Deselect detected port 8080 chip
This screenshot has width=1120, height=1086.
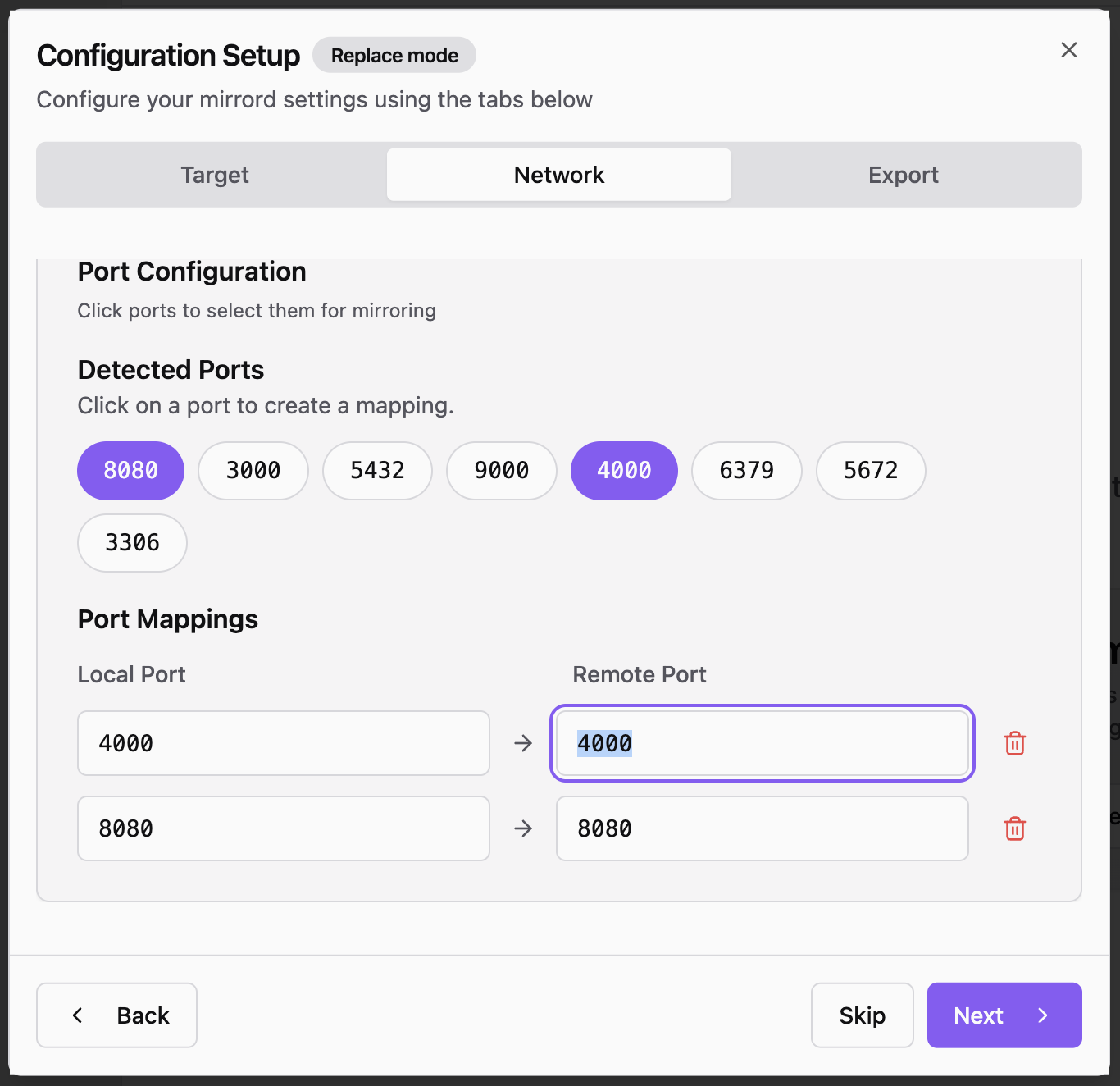point(130,471)
